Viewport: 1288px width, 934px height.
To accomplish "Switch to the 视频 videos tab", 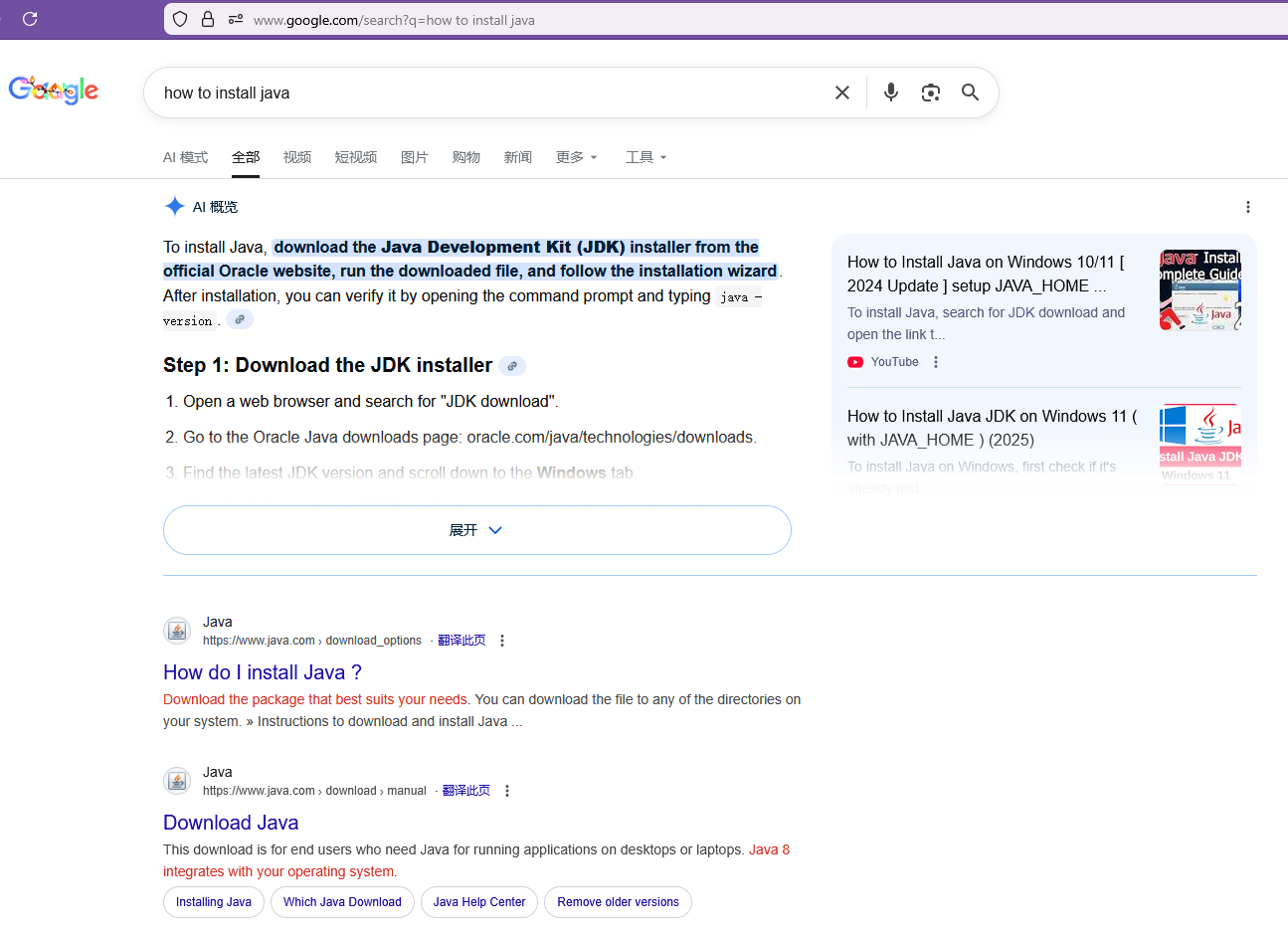I will pos(296,157).
